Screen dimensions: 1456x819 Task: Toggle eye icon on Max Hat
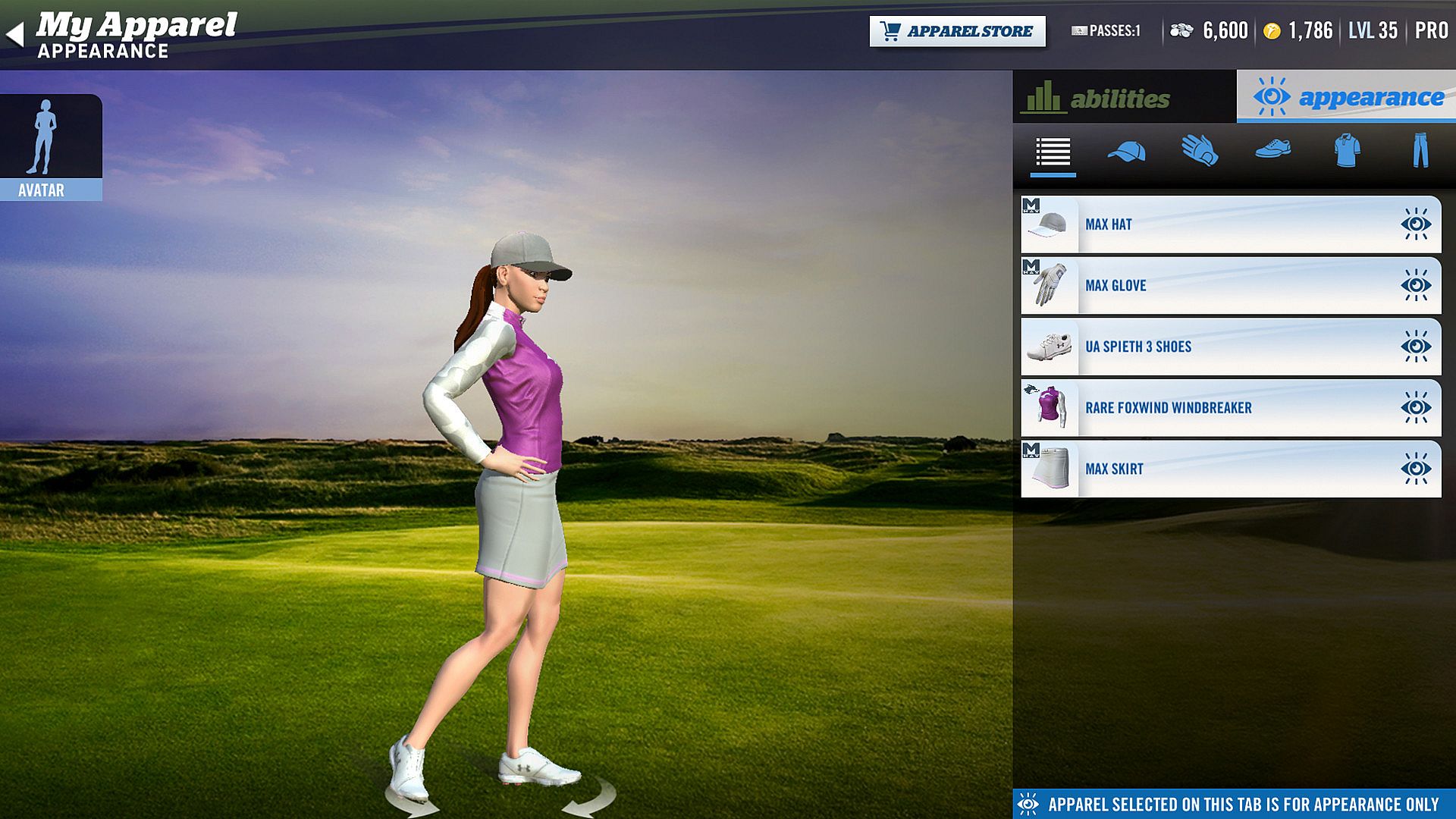point(1415,224)
